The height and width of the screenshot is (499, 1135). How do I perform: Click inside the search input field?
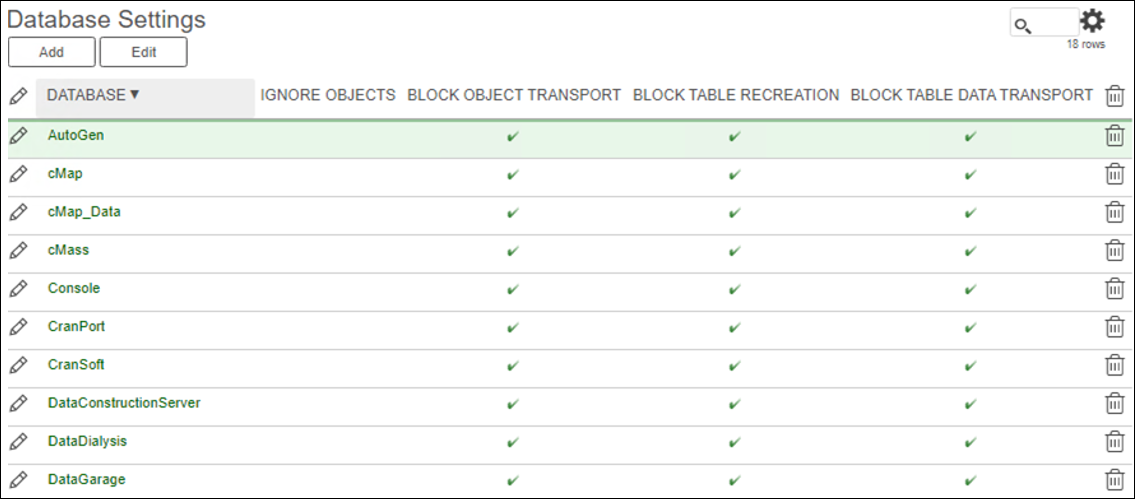point(1045,23)
